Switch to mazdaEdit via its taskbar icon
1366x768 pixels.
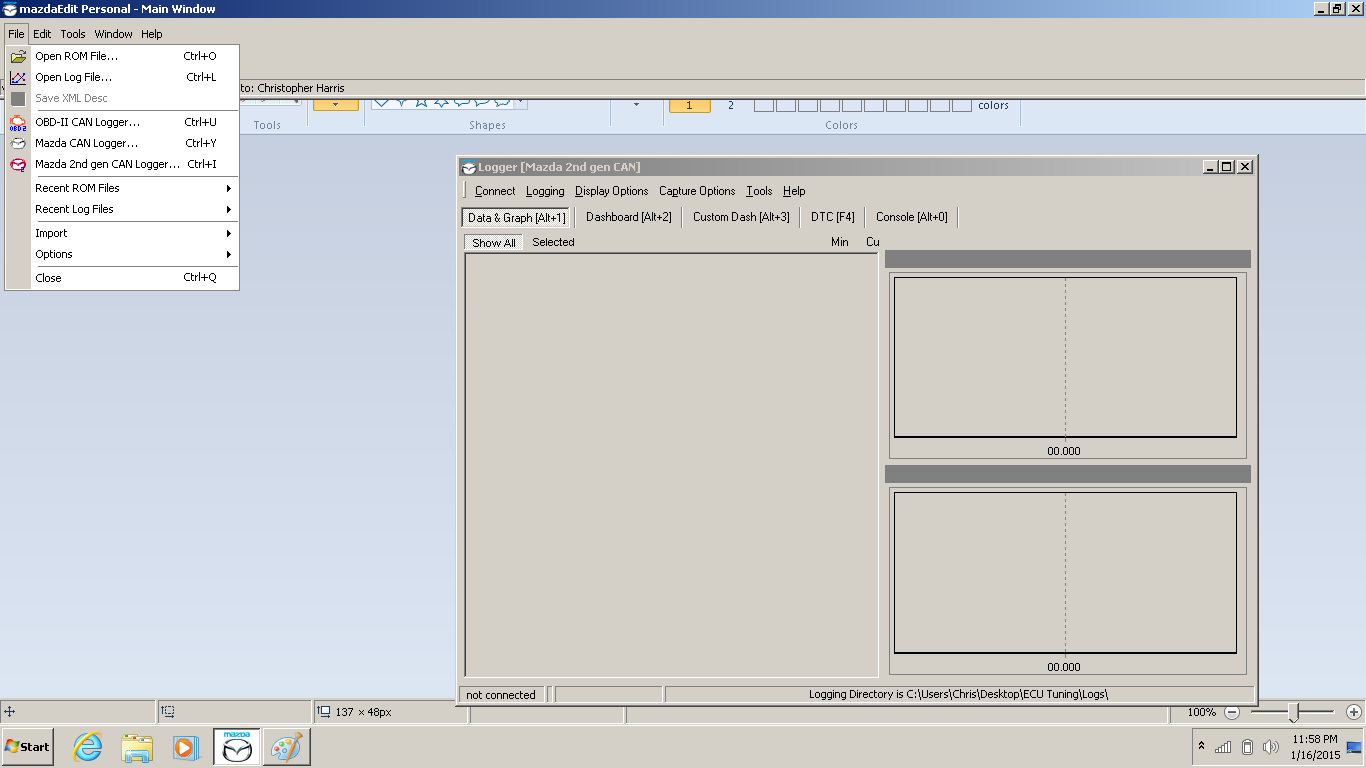pos(237,747)
